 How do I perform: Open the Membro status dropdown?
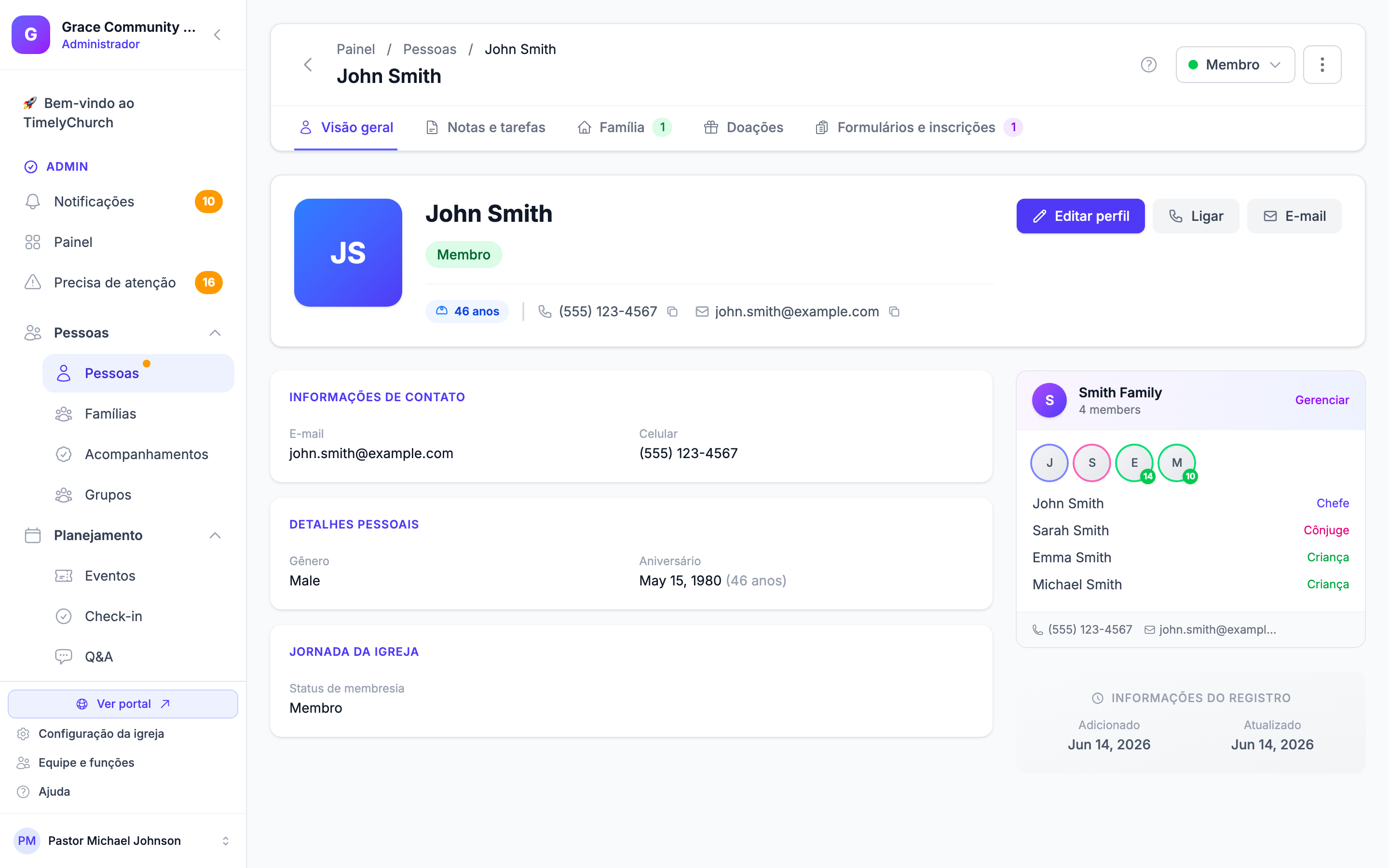[x=1235, y=64]
